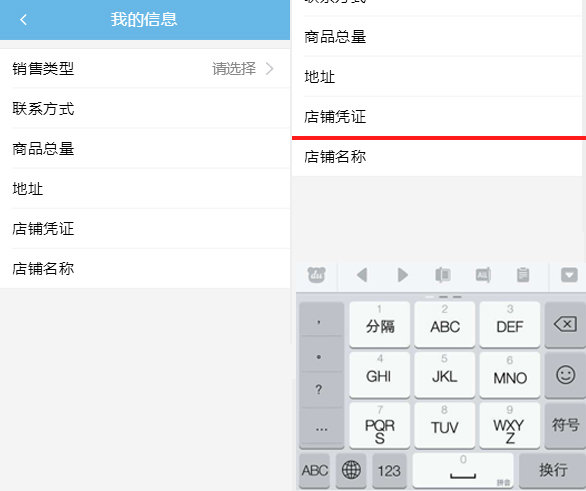Image resolution: width=586 pixels, height=491 pixels.
Task: Tap the PQRS key
Action: pos(380,425)
